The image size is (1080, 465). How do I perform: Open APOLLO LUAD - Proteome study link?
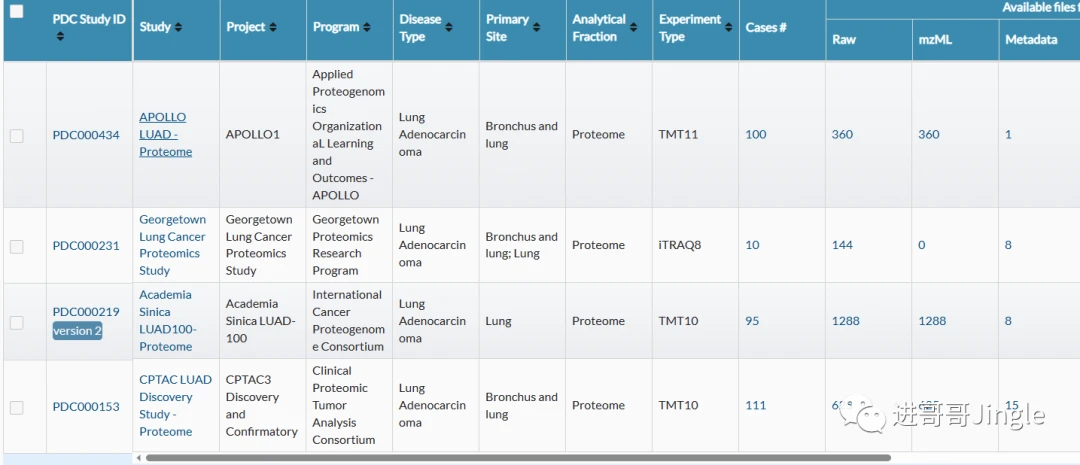pos(165,134)
